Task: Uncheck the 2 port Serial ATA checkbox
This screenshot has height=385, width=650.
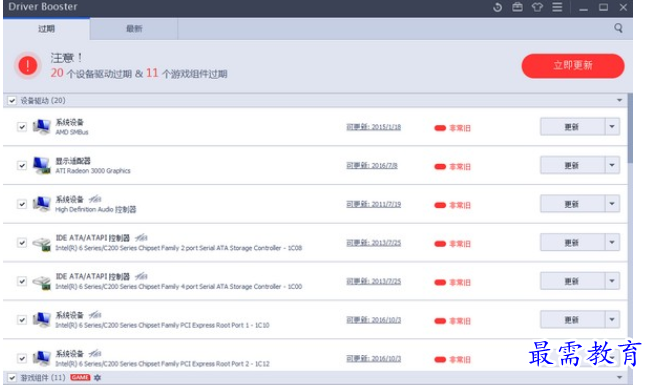Action: (22, 242)
